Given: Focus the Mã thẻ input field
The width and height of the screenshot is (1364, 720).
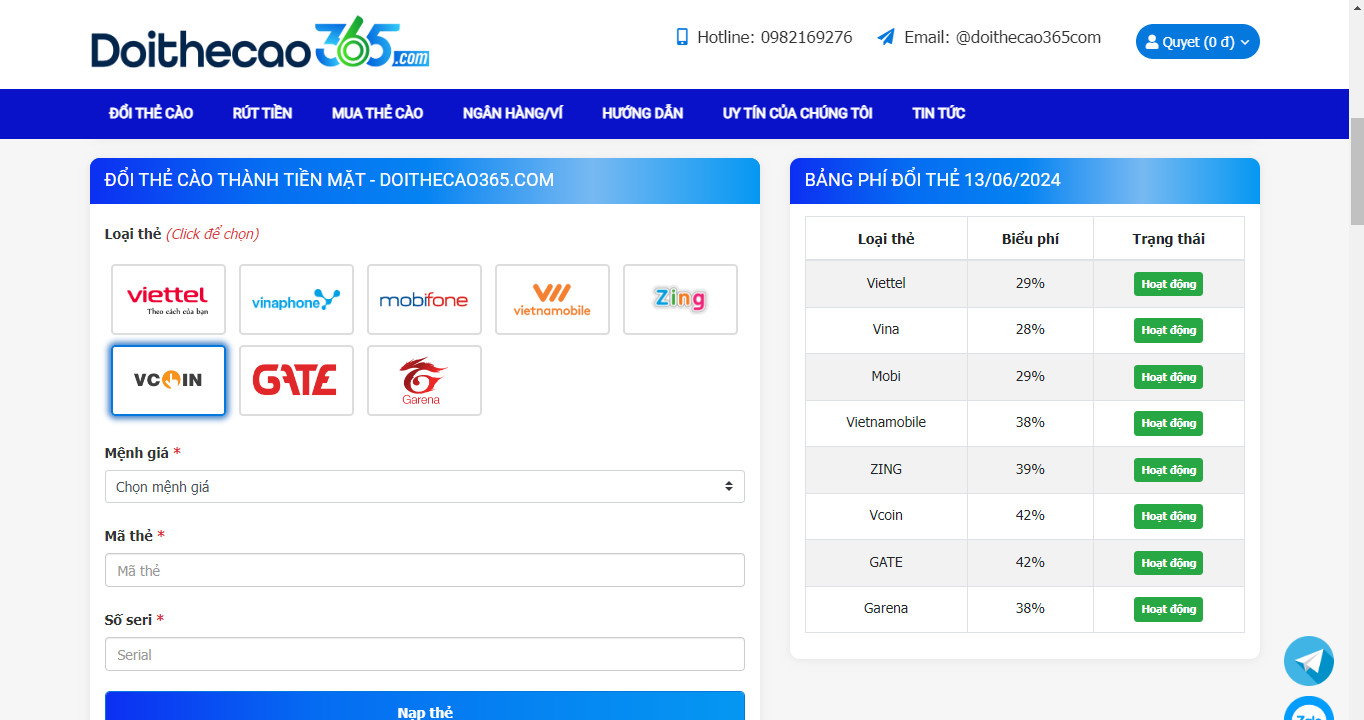Looking at the screenshot, I should tap(424, 570).
